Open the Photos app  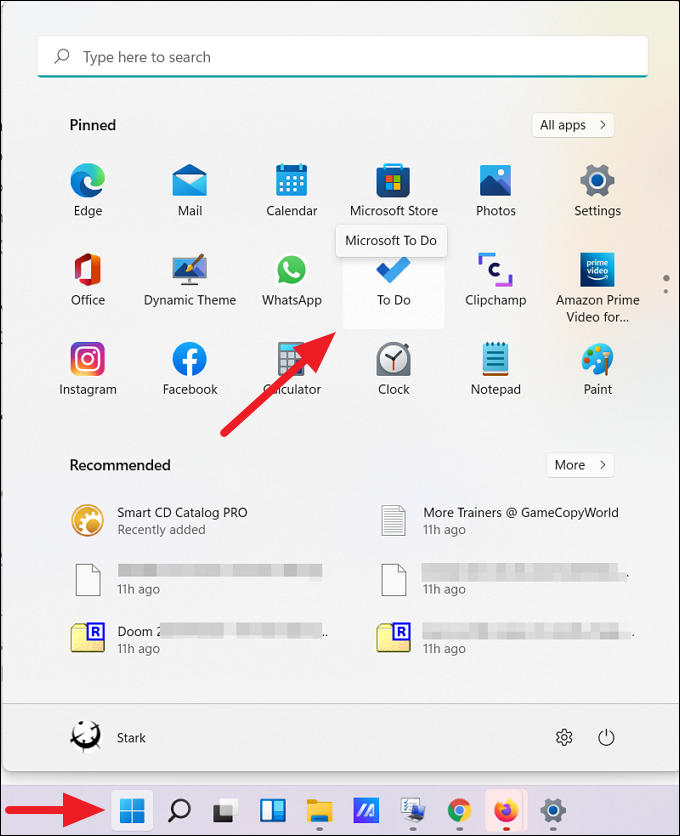pos(495,190)
